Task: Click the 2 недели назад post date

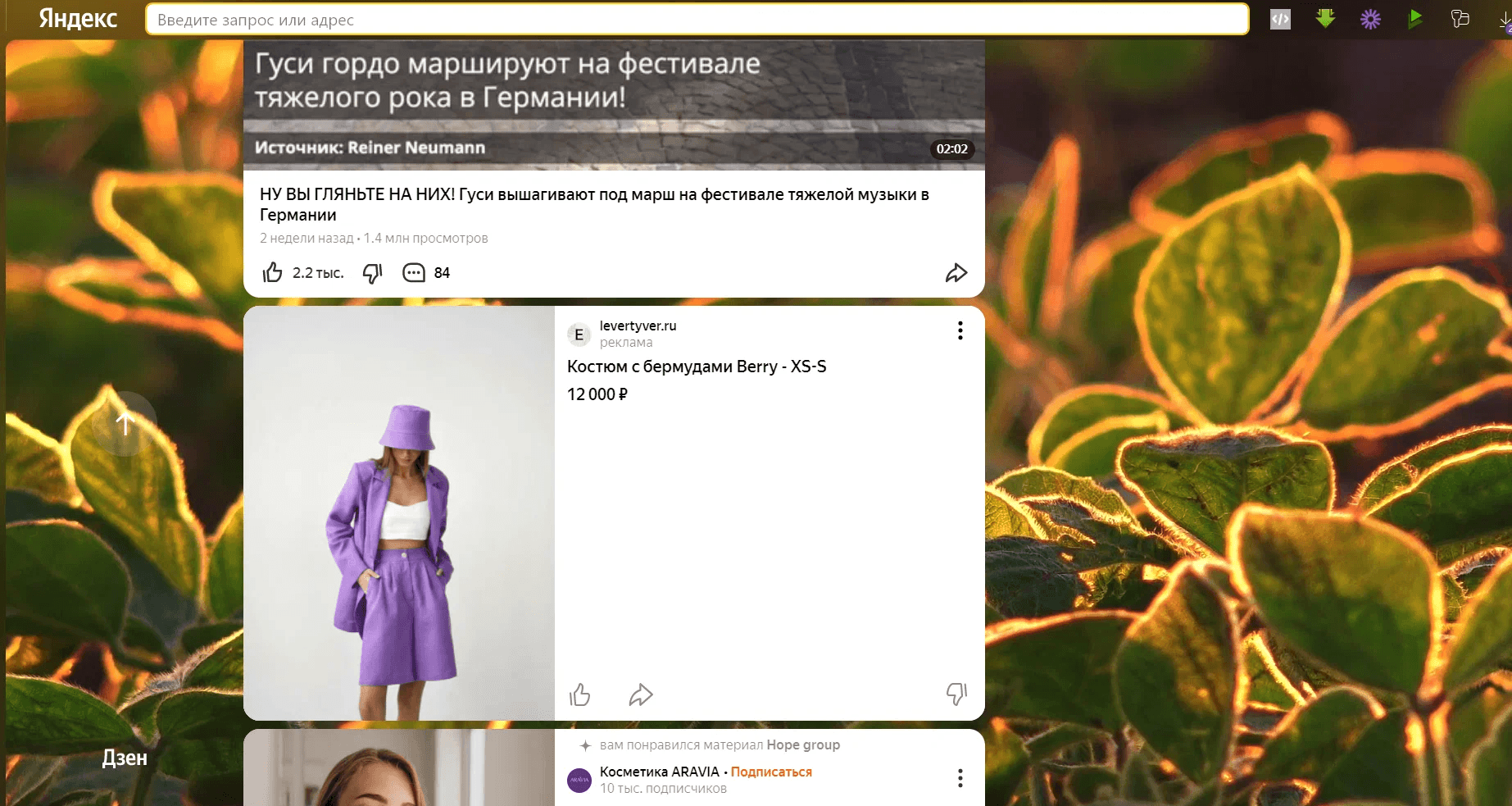Action: (306, 238)
